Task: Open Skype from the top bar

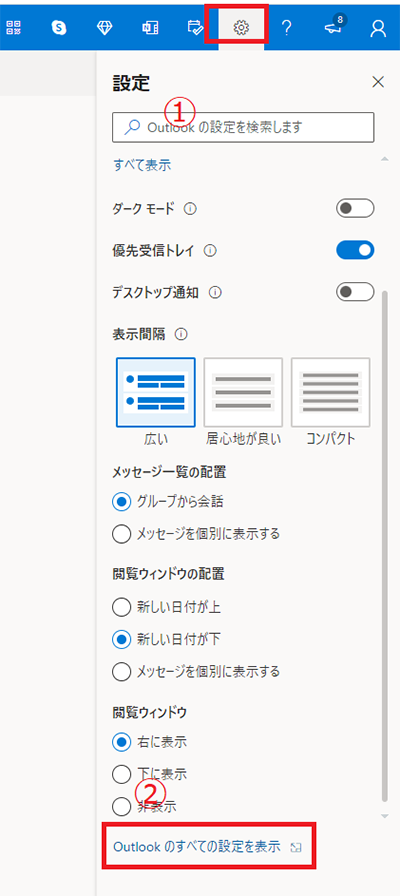Action: (x=58, y=27)
